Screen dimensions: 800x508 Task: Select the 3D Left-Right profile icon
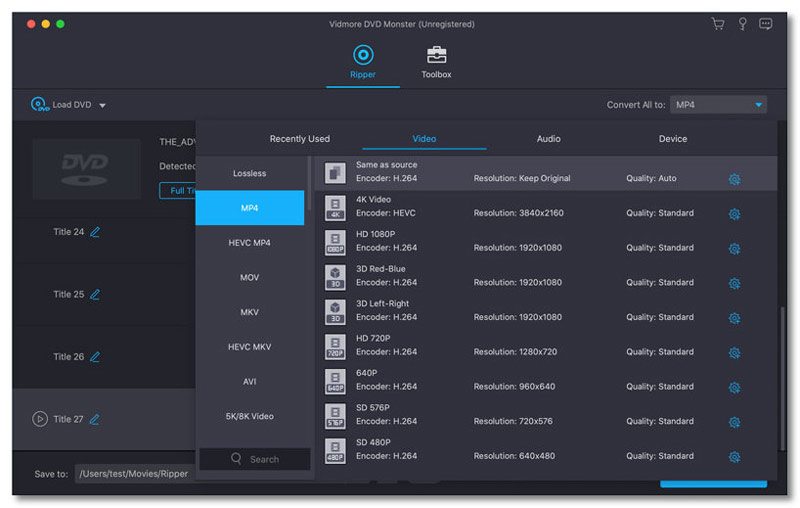tap(335, 312)
